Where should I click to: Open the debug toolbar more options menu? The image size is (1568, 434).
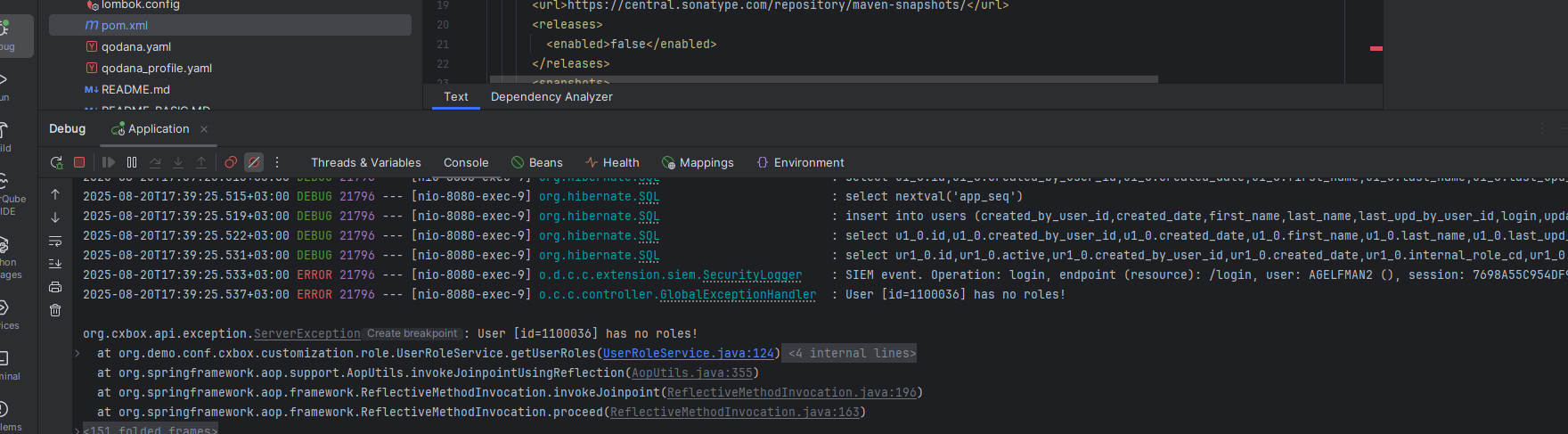click(x=277, y=162)
